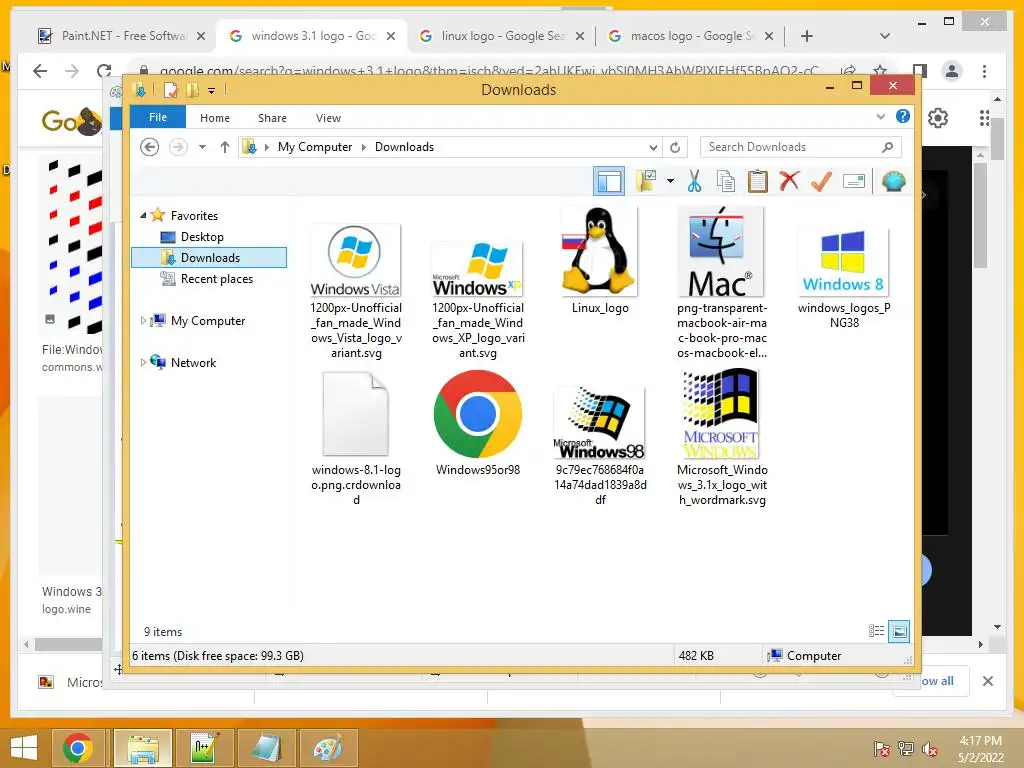Open the Share ribbon tab

coord(272,118)
